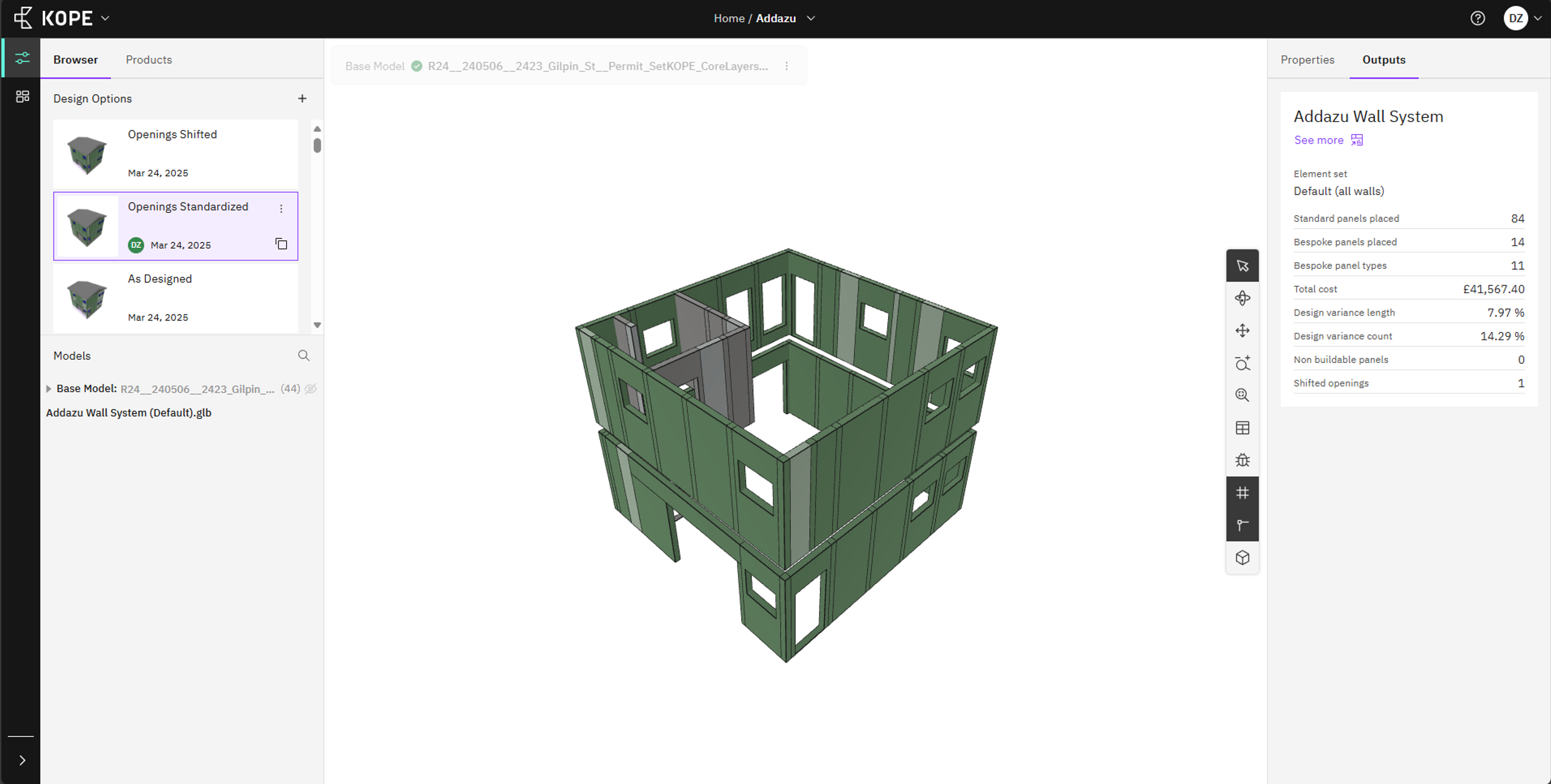1551x784 pixels.
Task: Open the help question mark icon
Action: click(1478, 18)
